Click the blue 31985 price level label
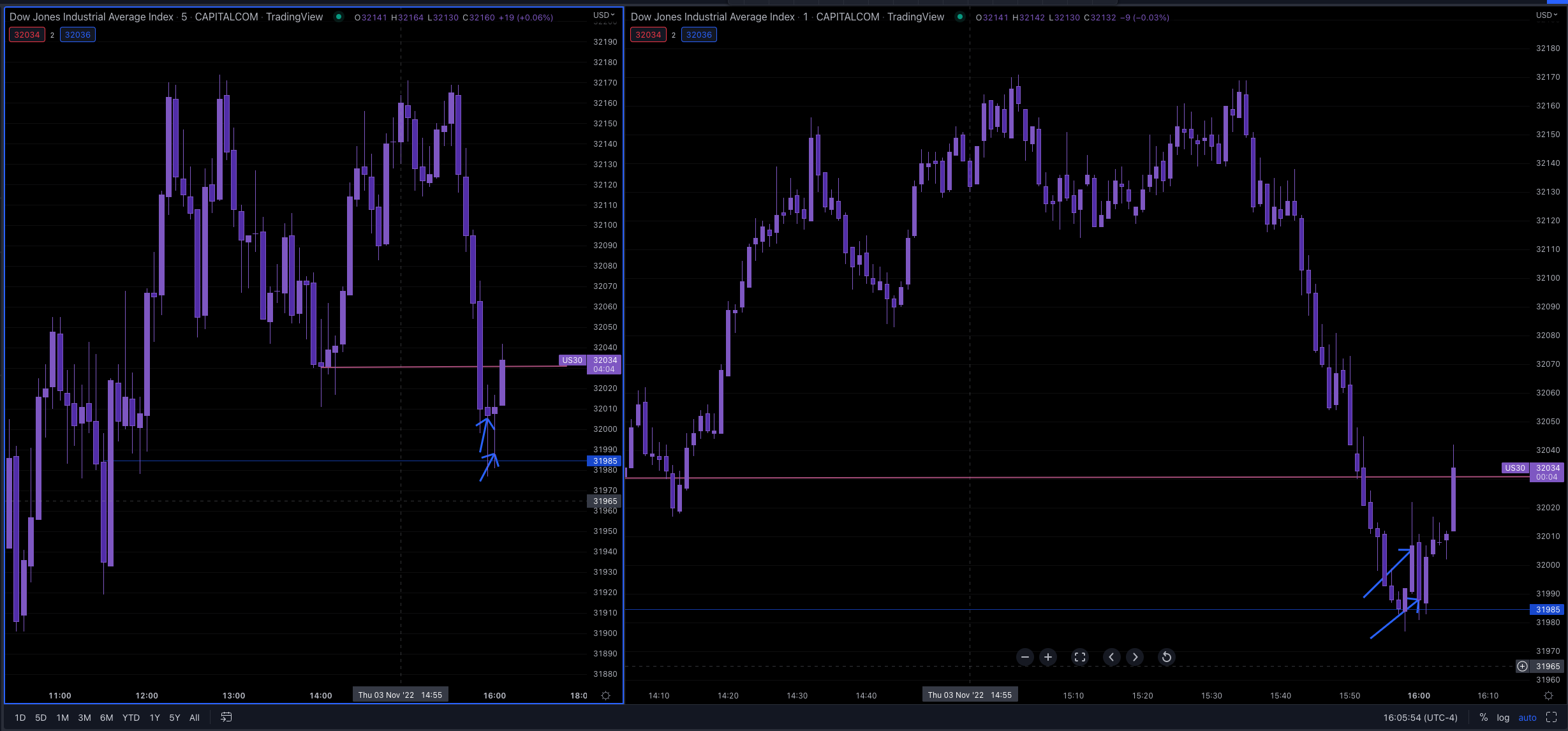 pos(605,461)
